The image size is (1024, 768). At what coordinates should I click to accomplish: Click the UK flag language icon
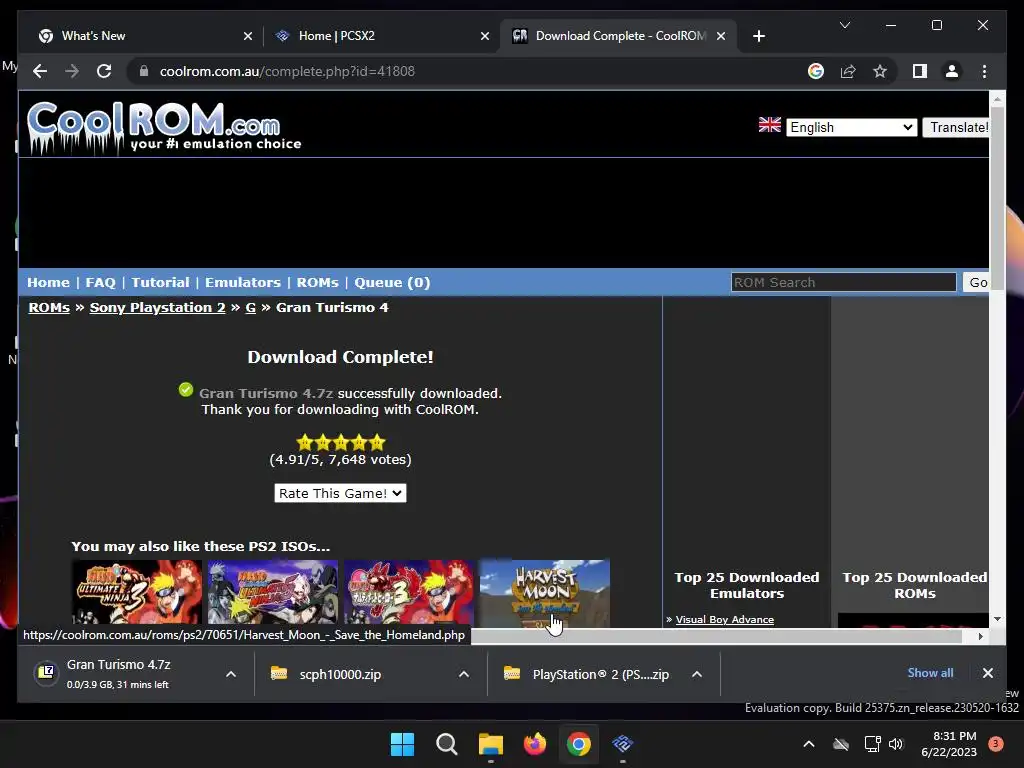tap(769, 125)
